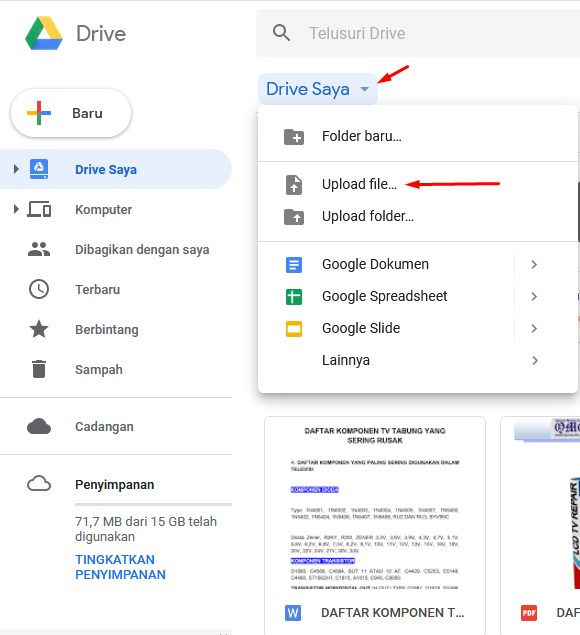The width and height of the screenshot is (580, 635).
Task: Open Drive Saya in the sidebar
Action: (106, 169)
